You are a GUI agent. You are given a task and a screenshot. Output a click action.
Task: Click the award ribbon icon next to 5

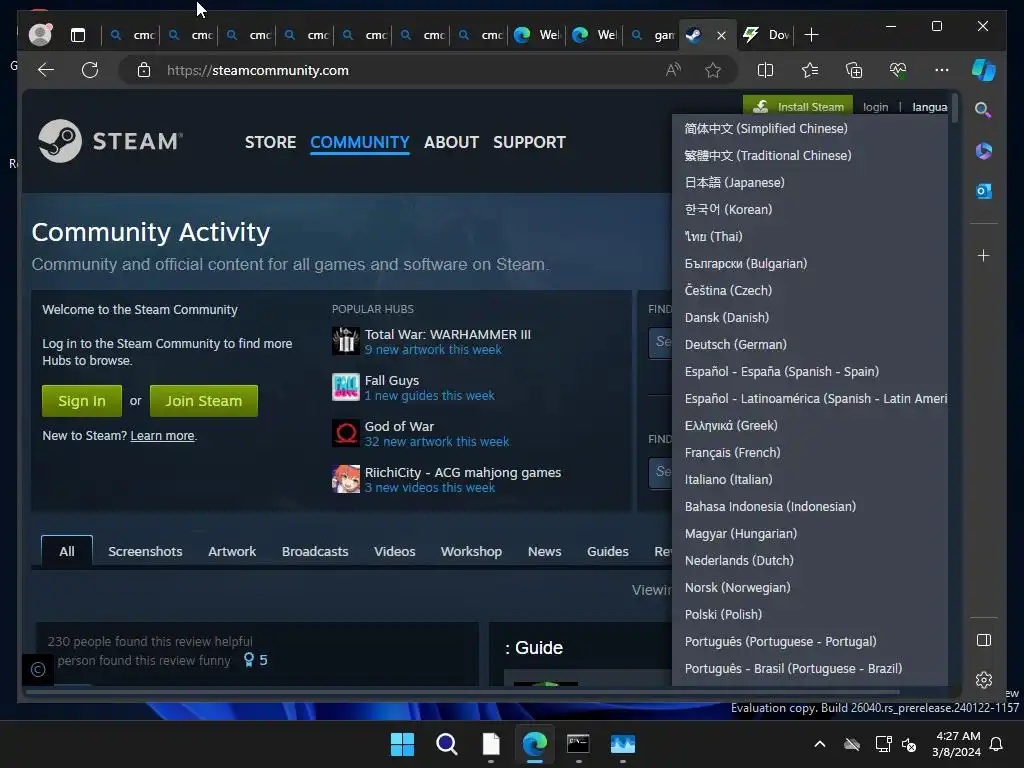click(248, 660)
